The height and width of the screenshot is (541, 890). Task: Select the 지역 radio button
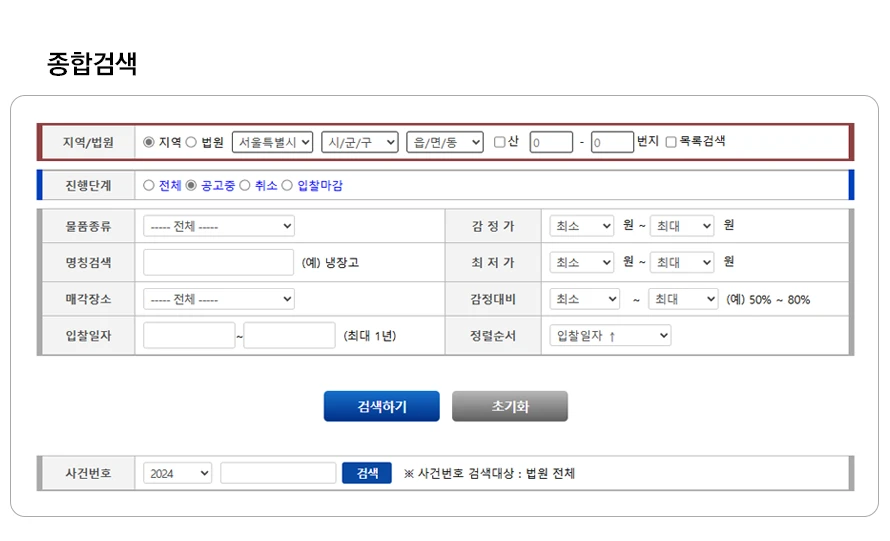click(x=149, y=142)
